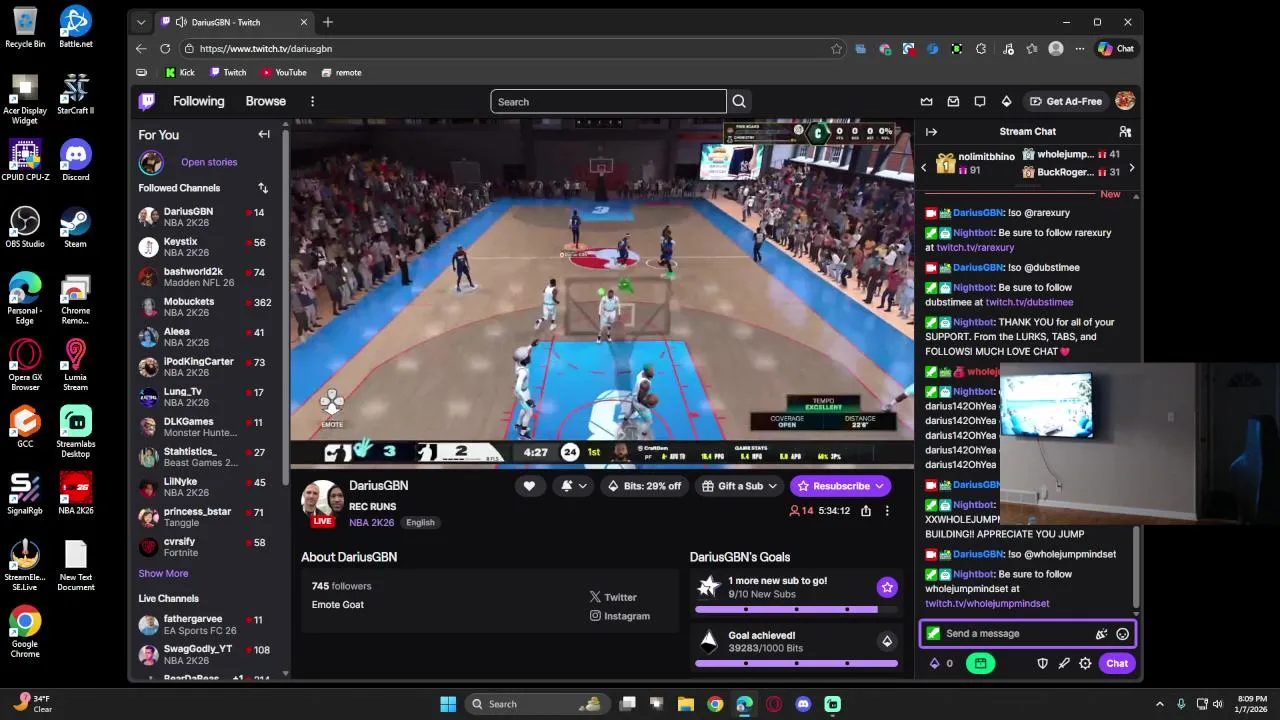This screenshot has width=1280, height=720.
Task: Click the bits diamond counter under chat
Action: [x=942, y=663]
